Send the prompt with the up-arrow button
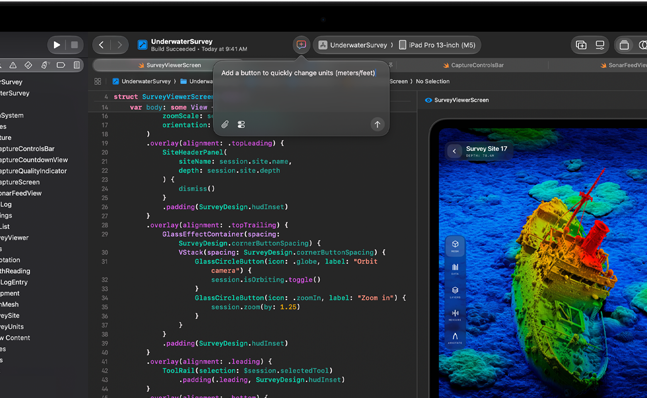The width and height of the screenshot is (647, 398). point(377,124)
